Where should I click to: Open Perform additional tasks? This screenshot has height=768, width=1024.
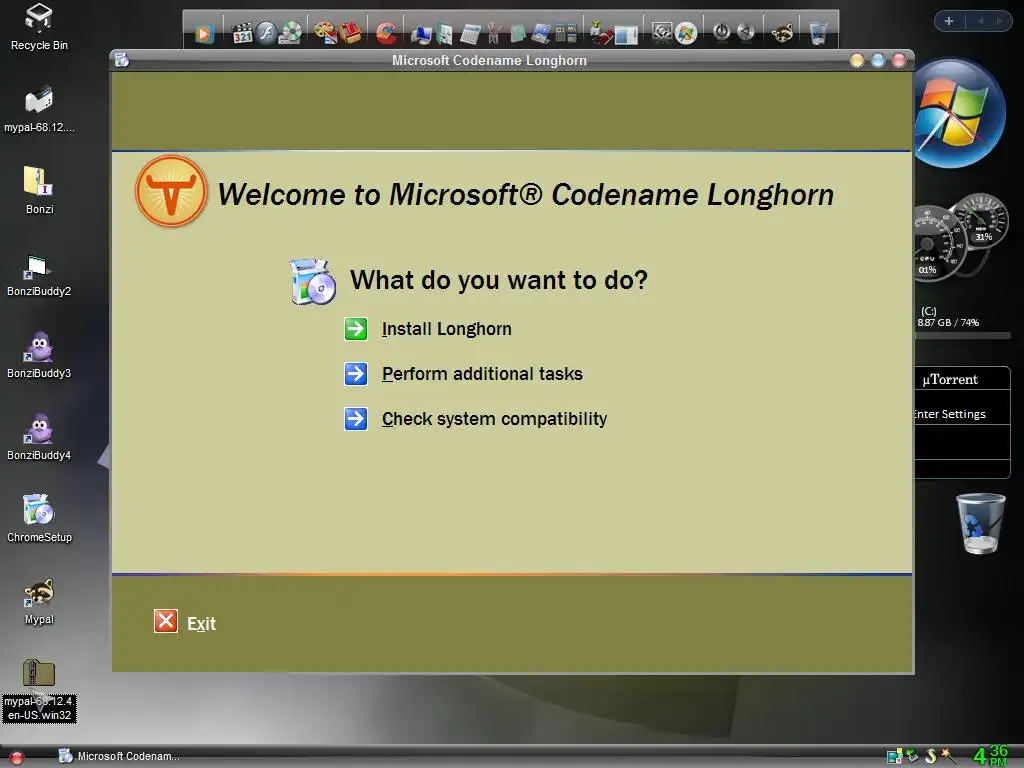click(482, 374)
